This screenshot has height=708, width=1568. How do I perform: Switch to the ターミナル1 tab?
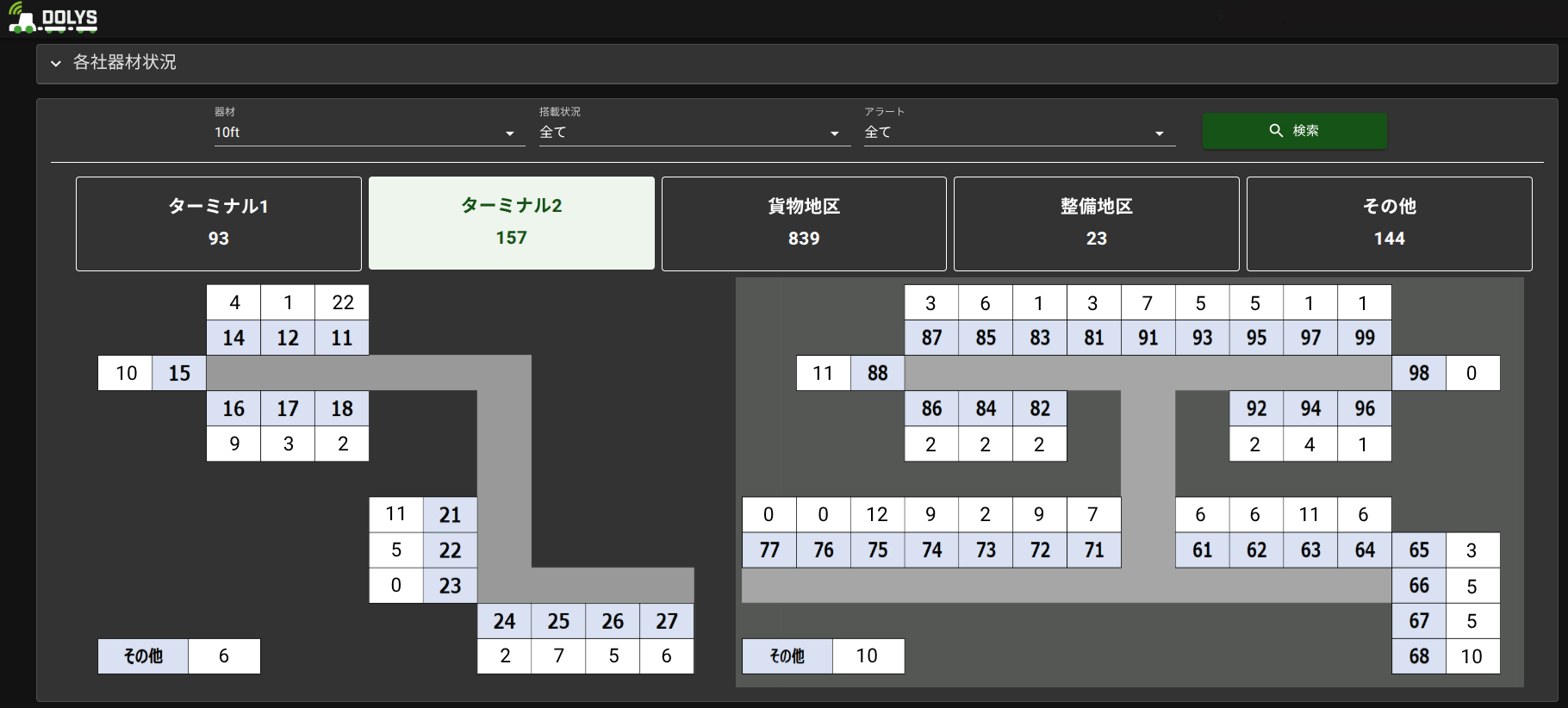(219, 223)
